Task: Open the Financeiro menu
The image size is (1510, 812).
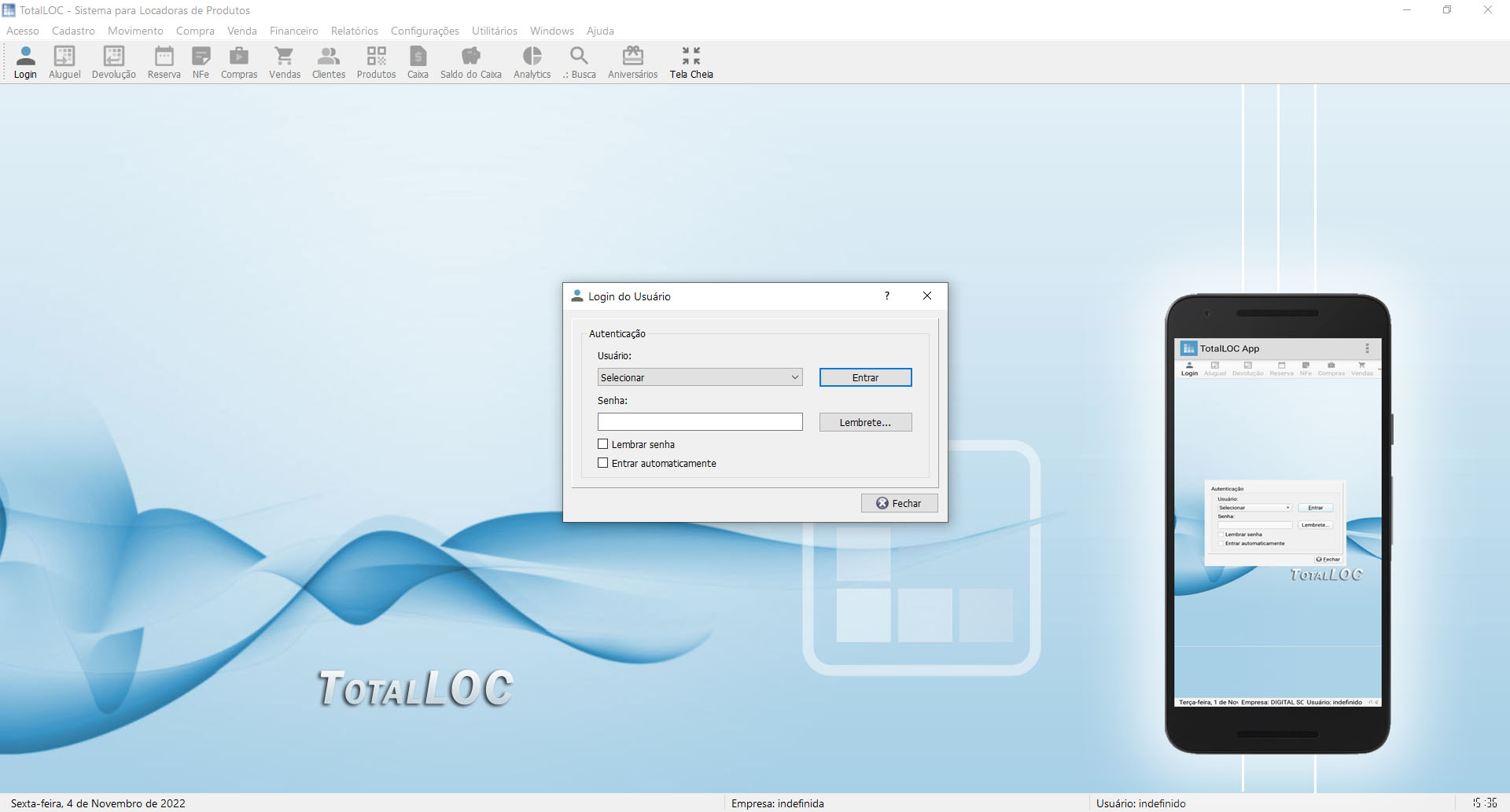Action: [294, 31]
